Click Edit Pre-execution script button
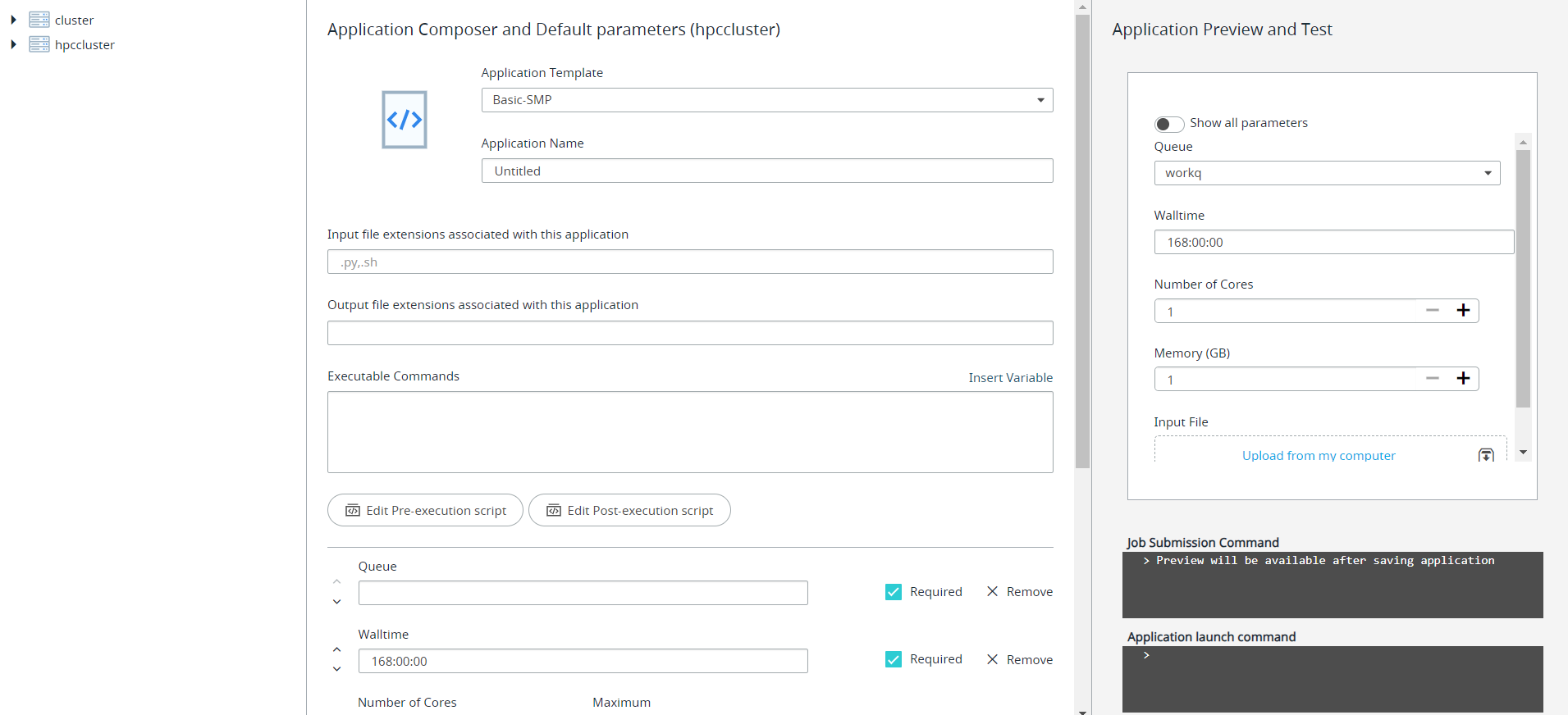 pyautogui.click(x=425, y=510)
